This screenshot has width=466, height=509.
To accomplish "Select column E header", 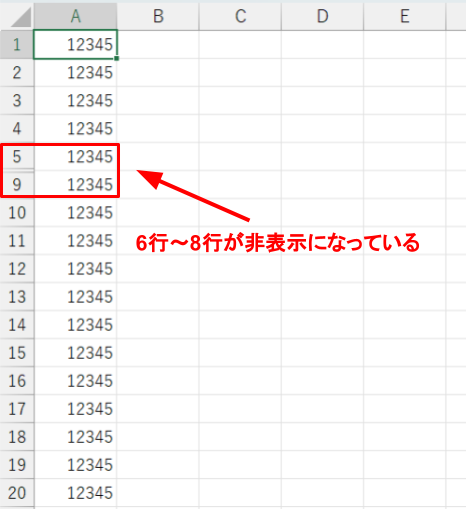I will 405,16.
